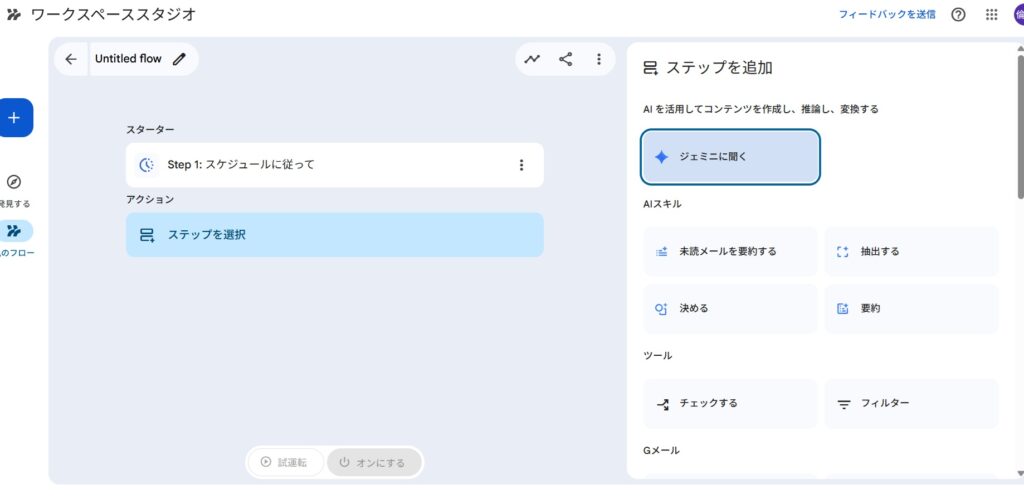Click the share icon in flow toolbar
Screen dimensions: 1024x503
566,59
